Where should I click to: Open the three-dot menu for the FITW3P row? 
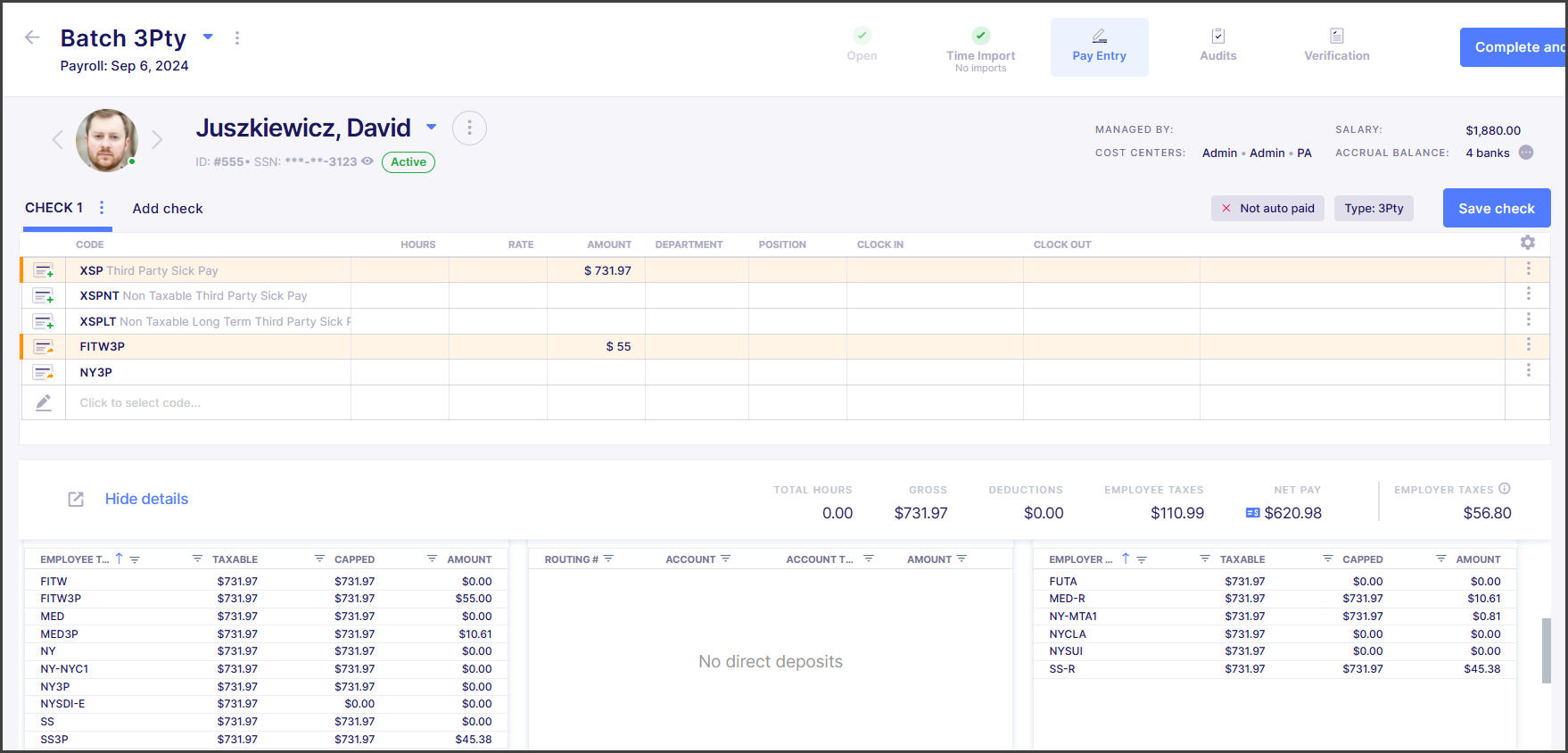pos(1527,345)
